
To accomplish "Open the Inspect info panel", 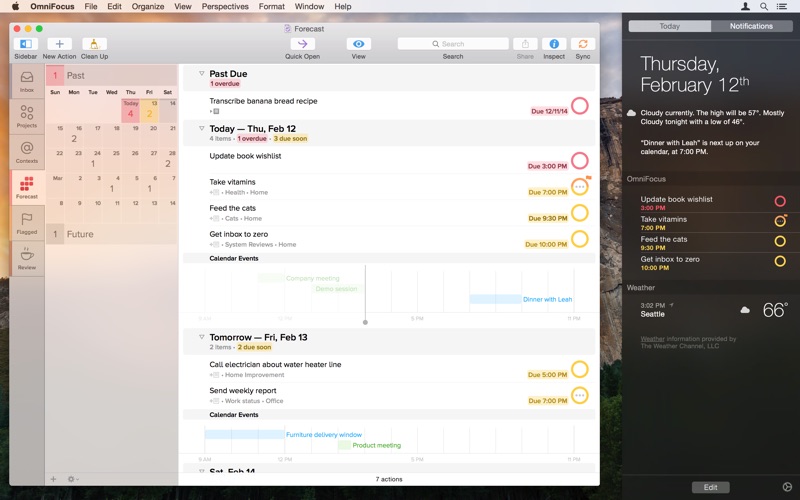I will click(x=554, y=44).
